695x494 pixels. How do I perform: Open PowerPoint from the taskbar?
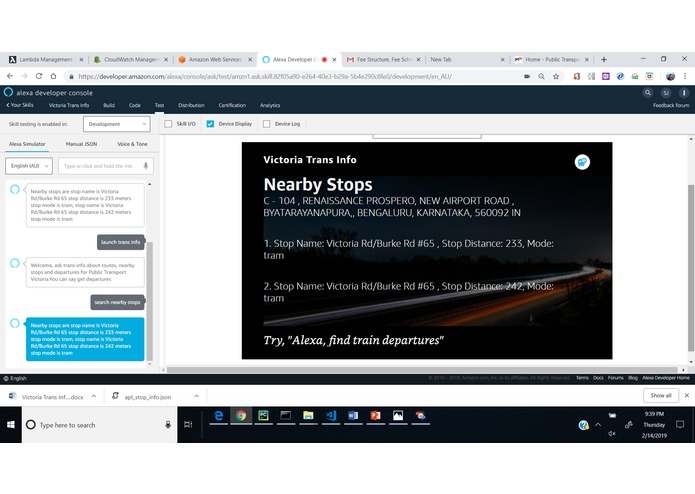coord(375,416)
